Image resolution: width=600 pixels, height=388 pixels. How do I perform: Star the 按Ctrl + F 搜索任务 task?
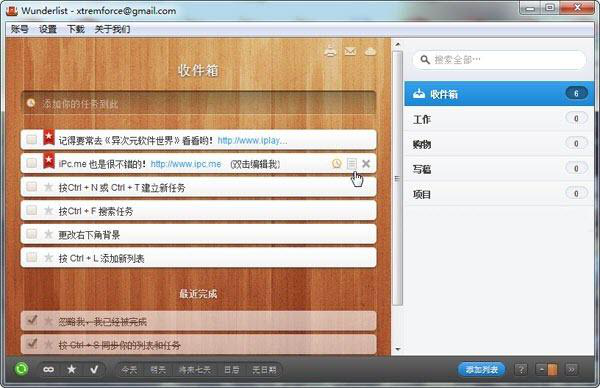[49, 210]
